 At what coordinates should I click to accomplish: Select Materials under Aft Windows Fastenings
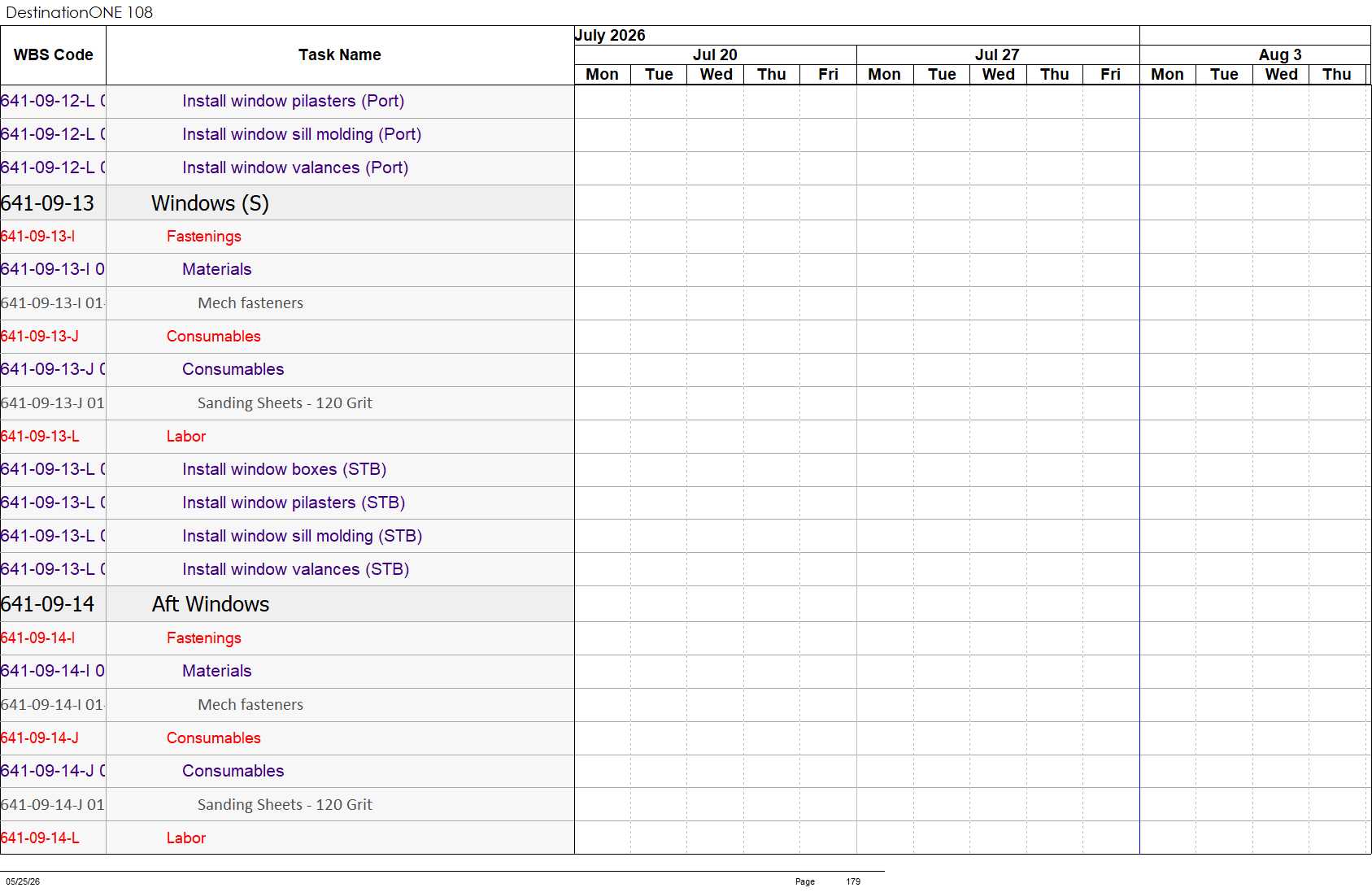[x=216, y=671]
